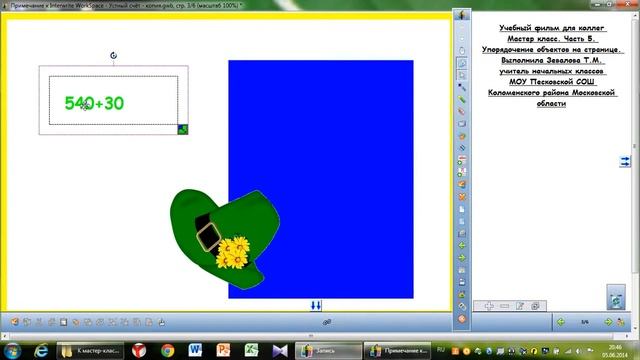Click the volume icon in system tray
640x360 pixels.
(x=579, y=351)
